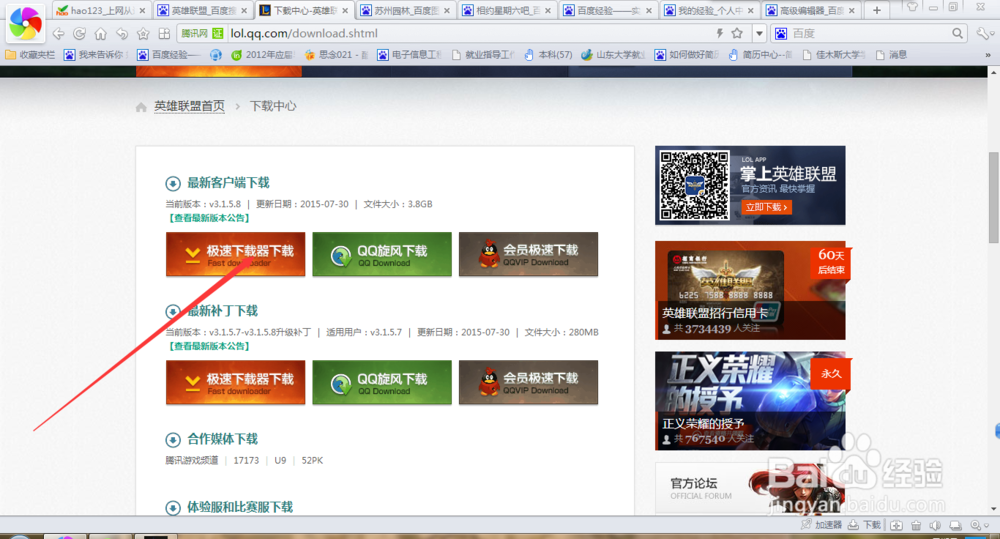Click the 17173 media link
The image size is (1000, 539).
pyautogui.click(x=246, y=461)
